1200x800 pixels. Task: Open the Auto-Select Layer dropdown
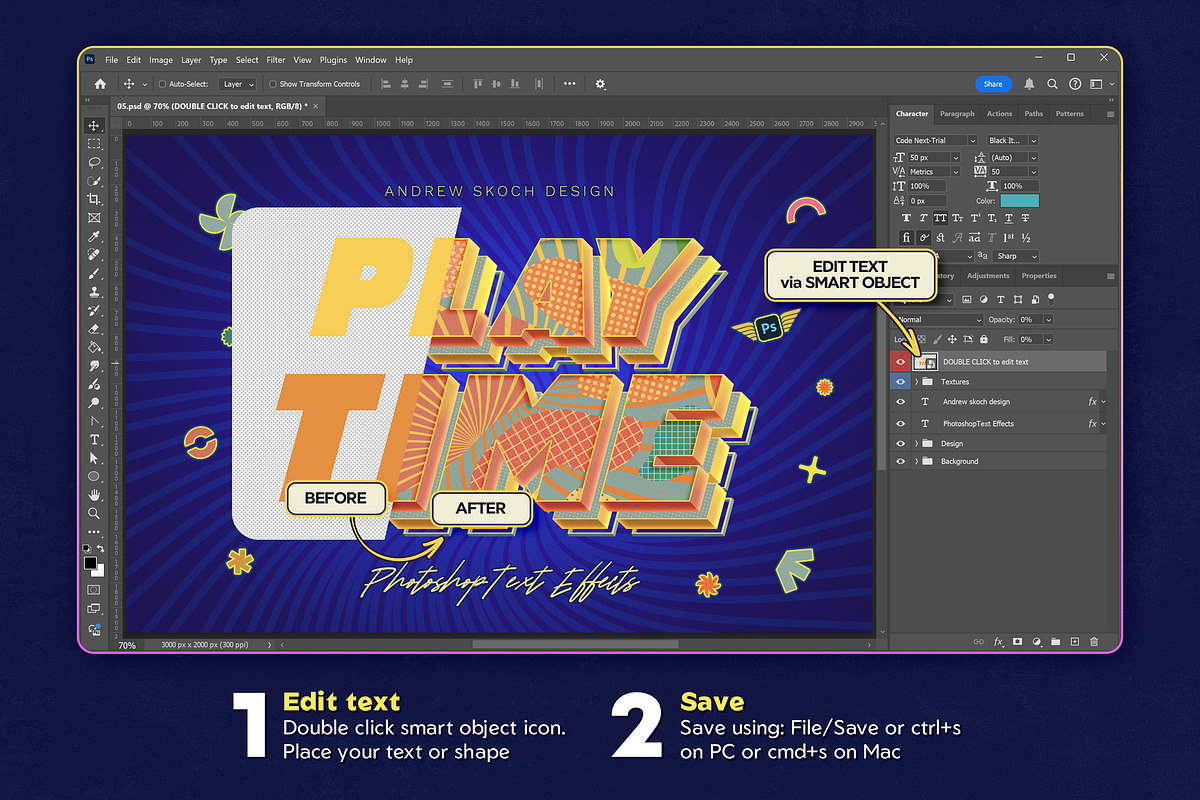pyautogui.click(x=238, y=85)
